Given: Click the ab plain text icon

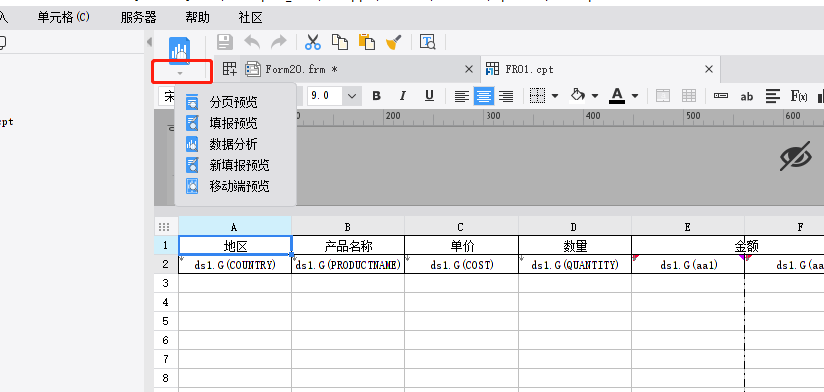Looking at the screenshot, I should (746, 97).
